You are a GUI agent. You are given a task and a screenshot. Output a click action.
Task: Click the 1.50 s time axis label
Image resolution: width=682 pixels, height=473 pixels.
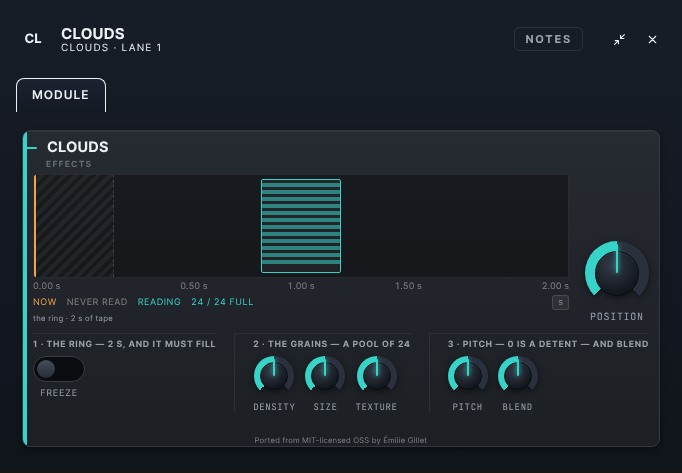[408, 286]
